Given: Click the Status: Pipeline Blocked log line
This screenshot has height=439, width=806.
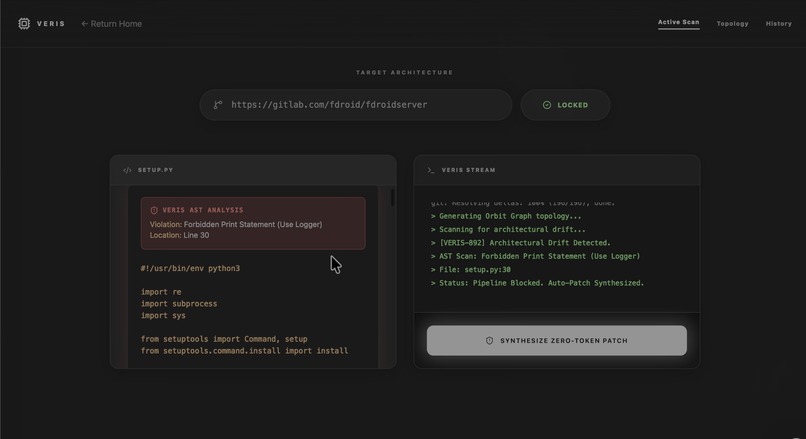Looking at the screenshot, I should coord(537,283).
